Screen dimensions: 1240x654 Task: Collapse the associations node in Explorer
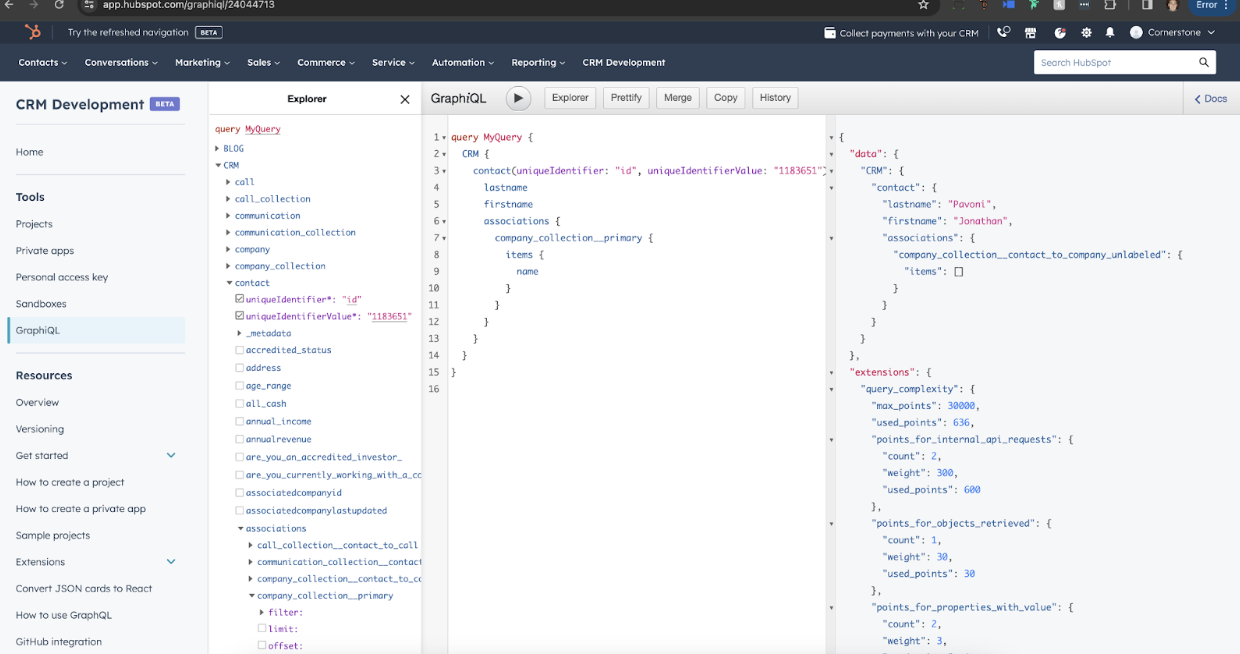240,528
